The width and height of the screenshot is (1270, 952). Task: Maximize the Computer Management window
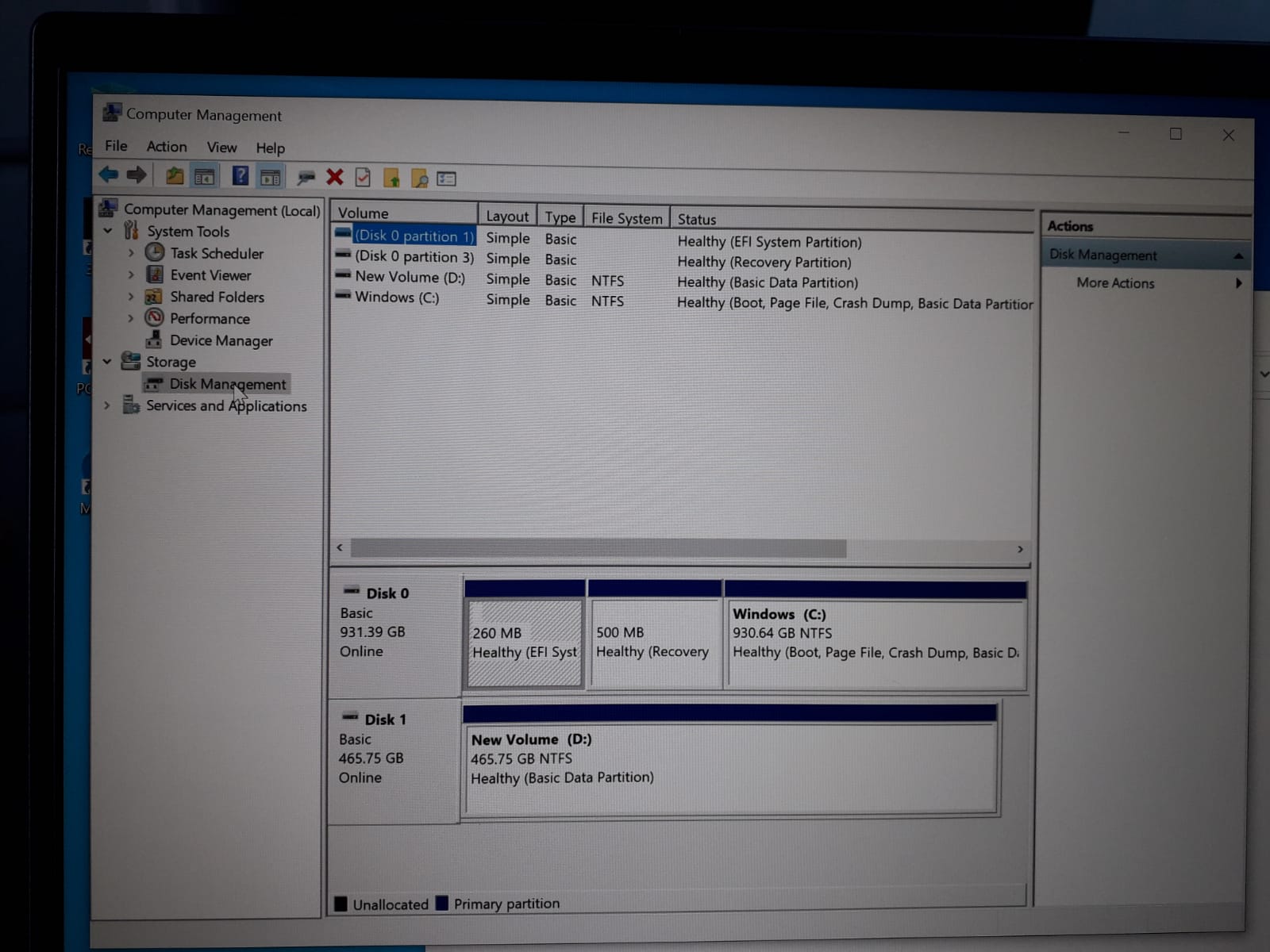tap(1176, 134)
